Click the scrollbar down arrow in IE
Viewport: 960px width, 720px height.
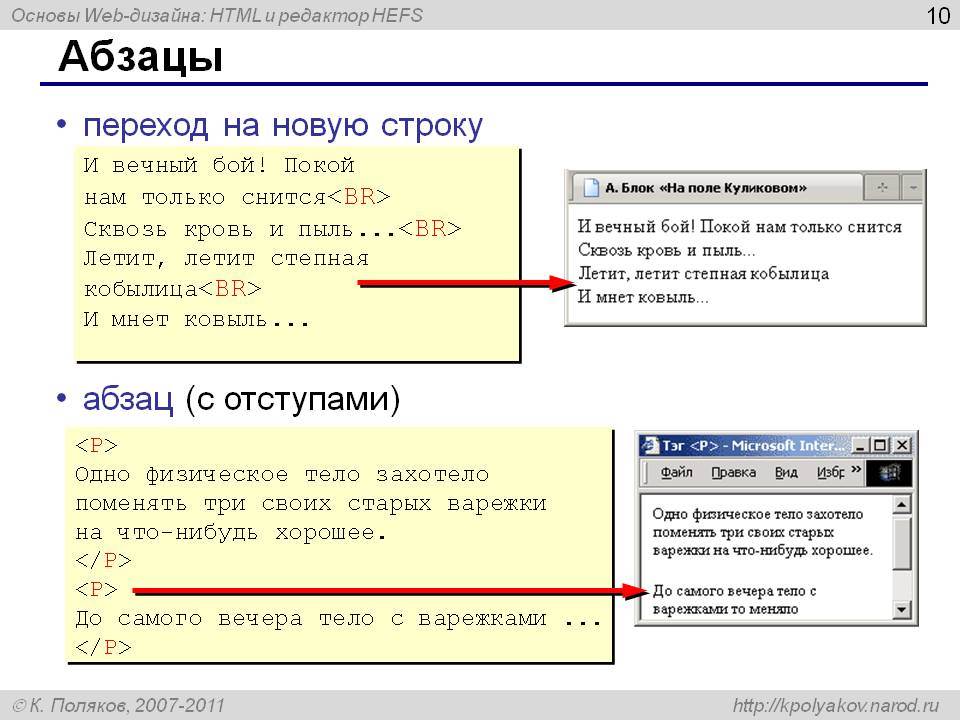pos(901,609)
